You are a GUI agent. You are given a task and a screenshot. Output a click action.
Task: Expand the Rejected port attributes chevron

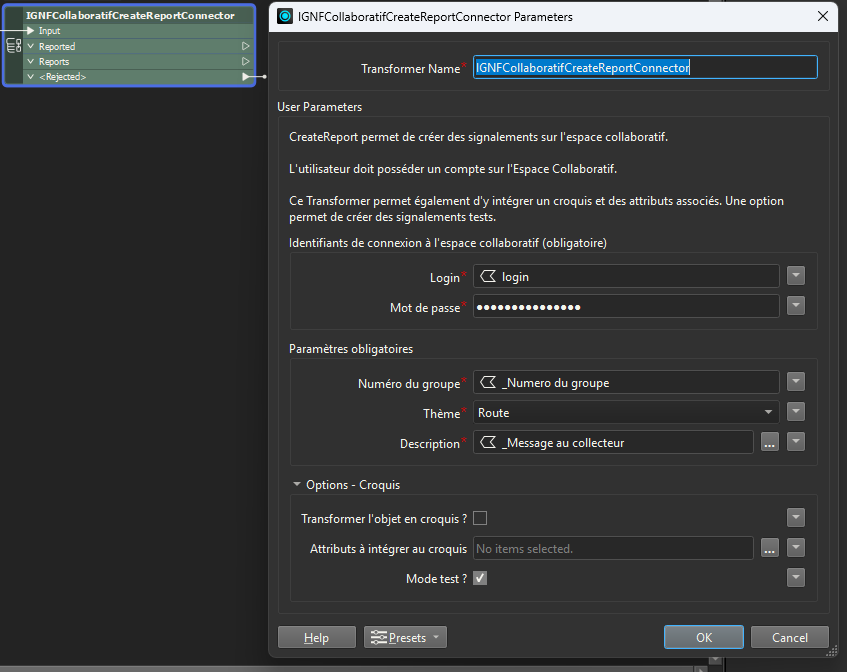(31, 77)
